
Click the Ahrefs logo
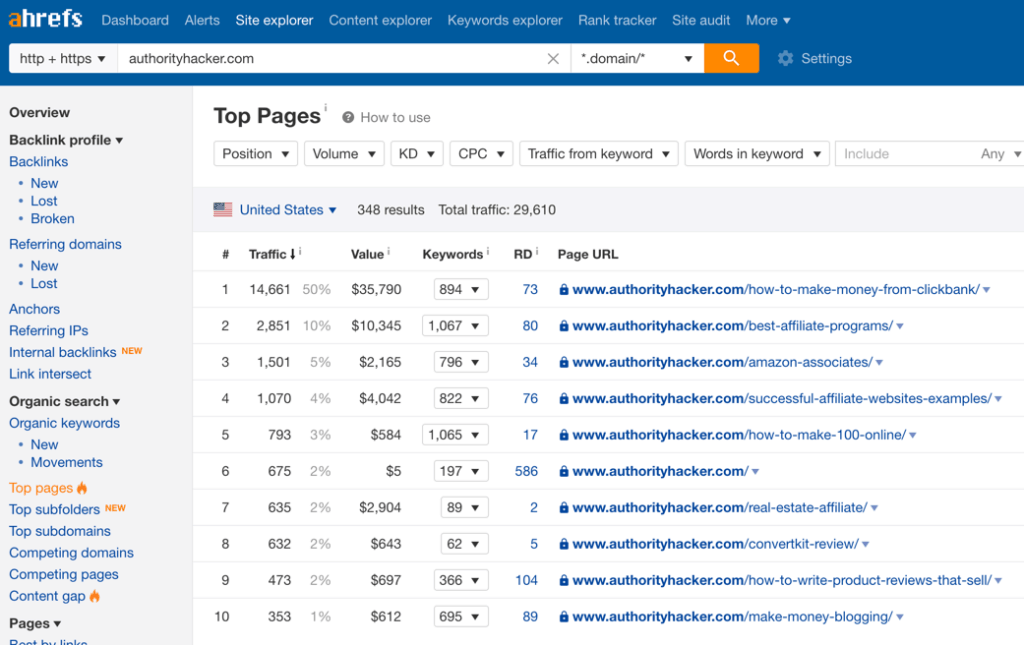[45, 20]
